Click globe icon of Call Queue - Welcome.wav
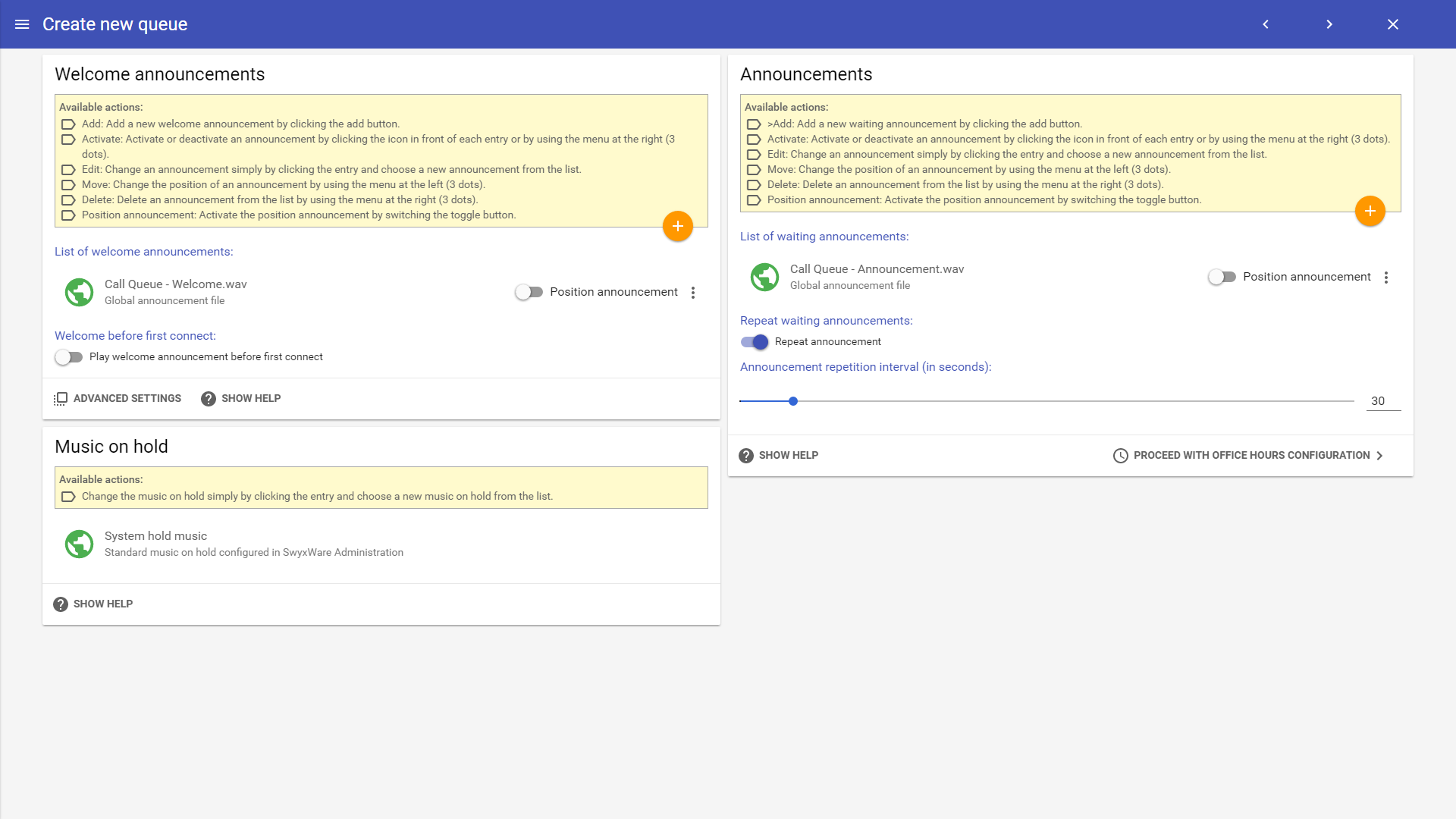Screen dimensions: 1456x819 pyautogui.click(x=79, y=292)
